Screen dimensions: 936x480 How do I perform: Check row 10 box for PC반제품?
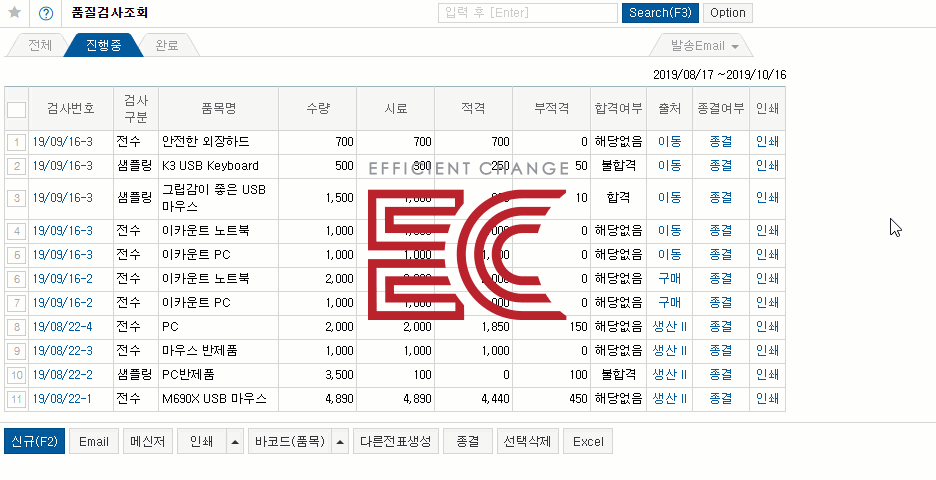(x=16, y=375)
